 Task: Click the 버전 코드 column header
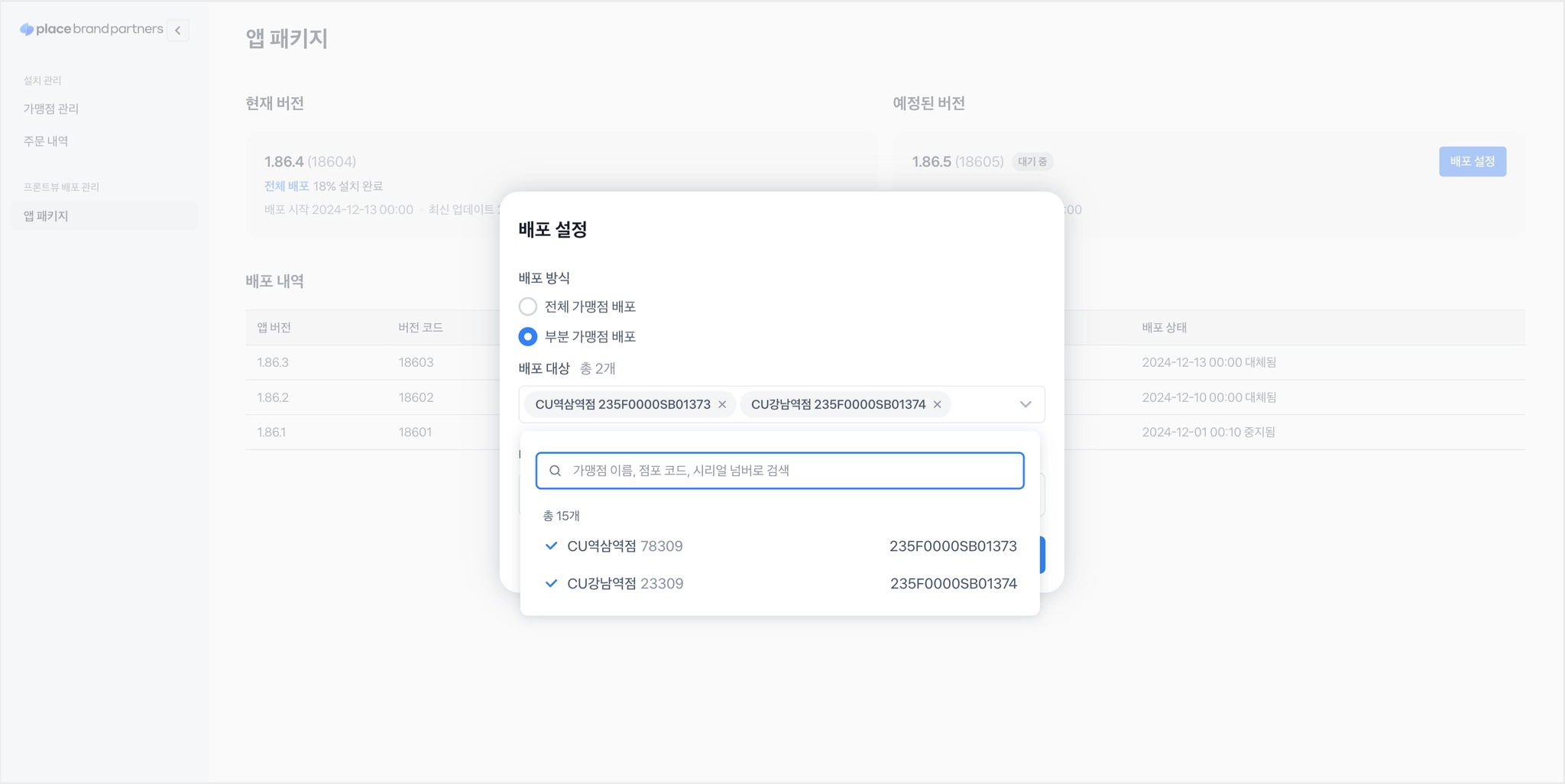point(420,327)
